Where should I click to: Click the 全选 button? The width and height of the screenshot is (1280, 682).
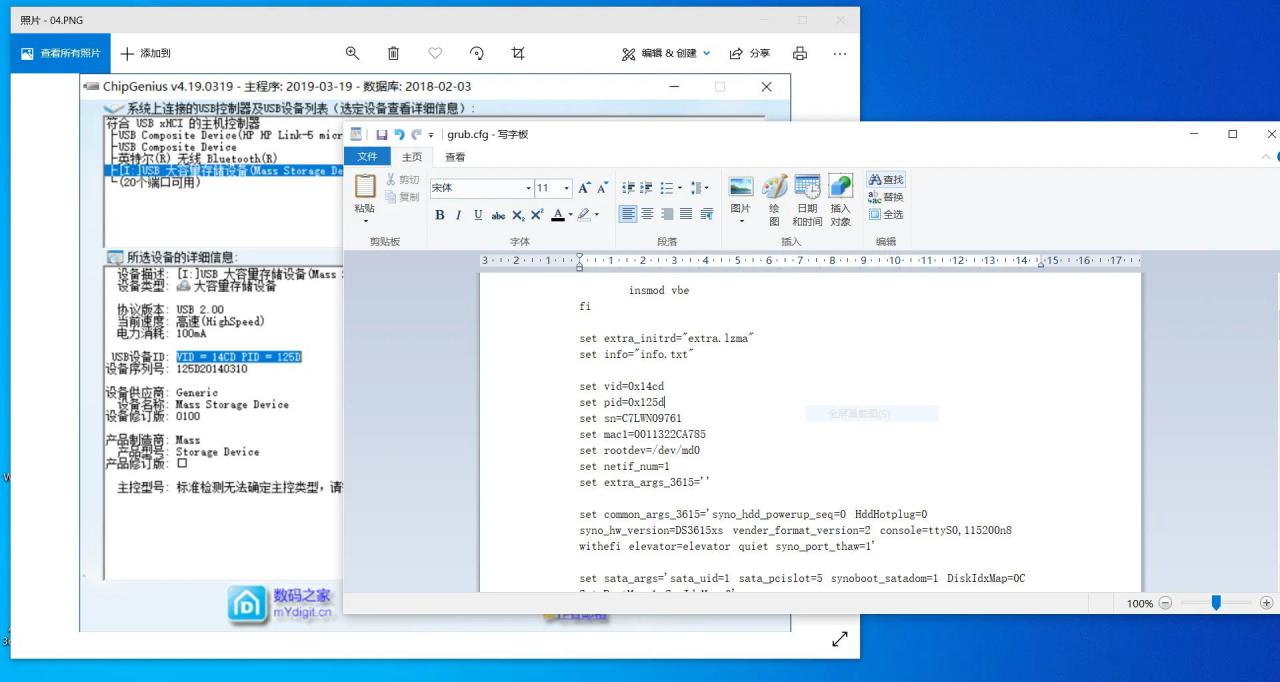886,214
